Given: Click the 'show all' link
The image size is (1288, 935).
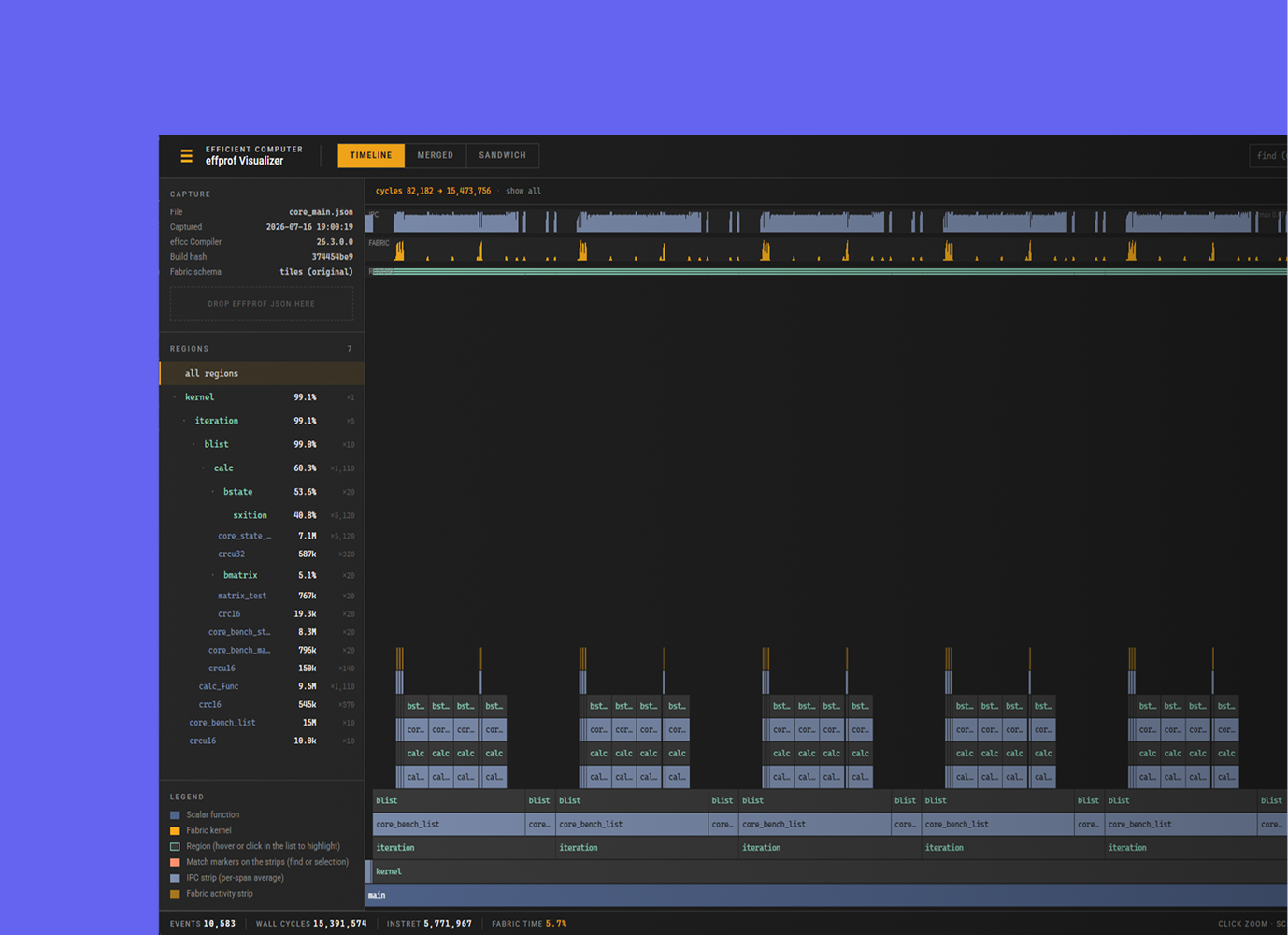Looking at the screenshot, I should tap(523, 191).
